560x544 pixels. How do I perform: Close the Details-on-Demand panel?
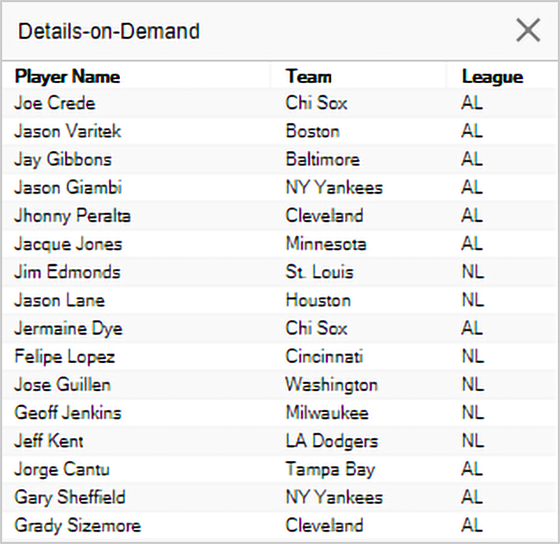[528, 31]
